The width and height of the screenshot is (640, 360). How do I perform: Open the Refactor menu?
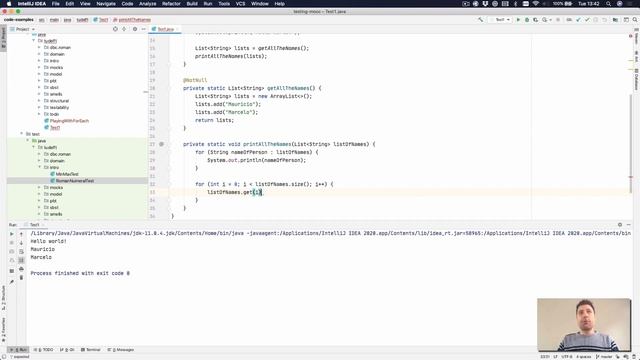pyautogui.click(x=171, y=4)
